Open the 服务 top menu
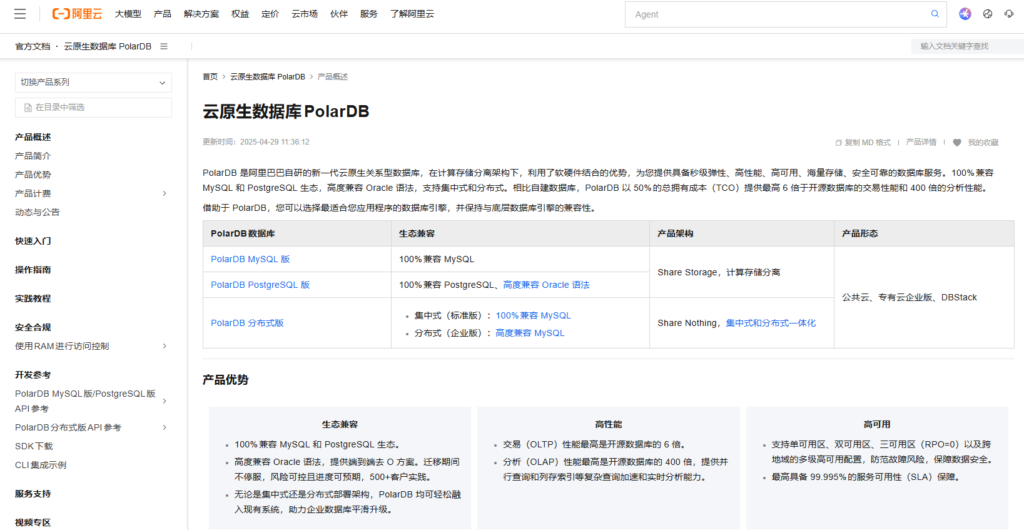1024x530 pixels. coord(369,14)
